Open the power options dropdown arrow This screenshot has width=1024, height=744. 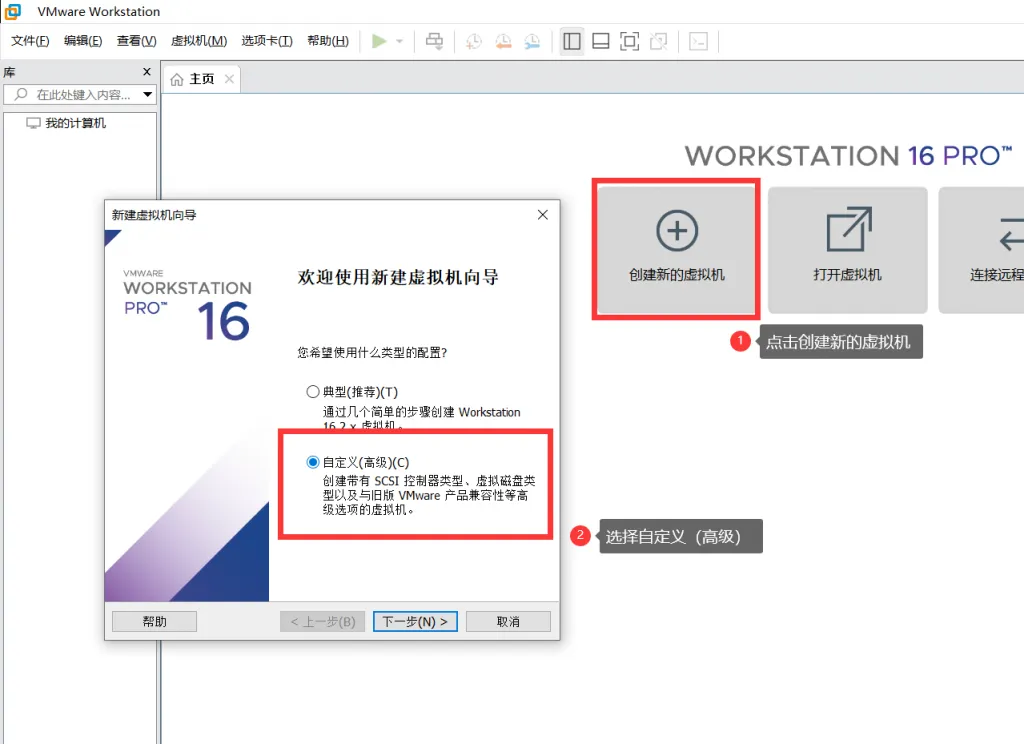pyautogui.click(x=400, y=41)
